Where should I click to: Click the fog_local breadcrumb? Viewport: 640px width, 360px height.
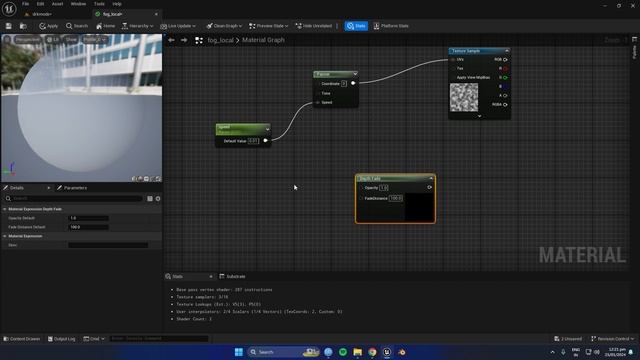(x=220, y=40)
